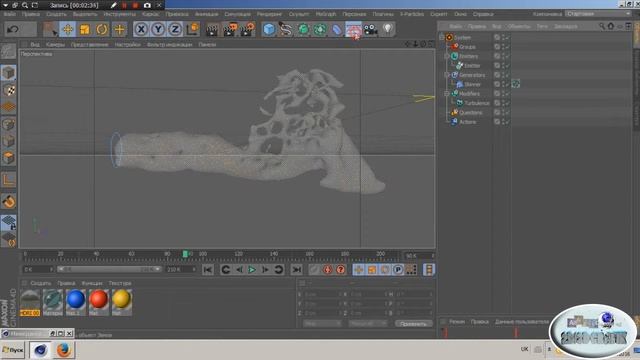Select Polygons mode orange cube icon
640x360 pixels.
8,158
